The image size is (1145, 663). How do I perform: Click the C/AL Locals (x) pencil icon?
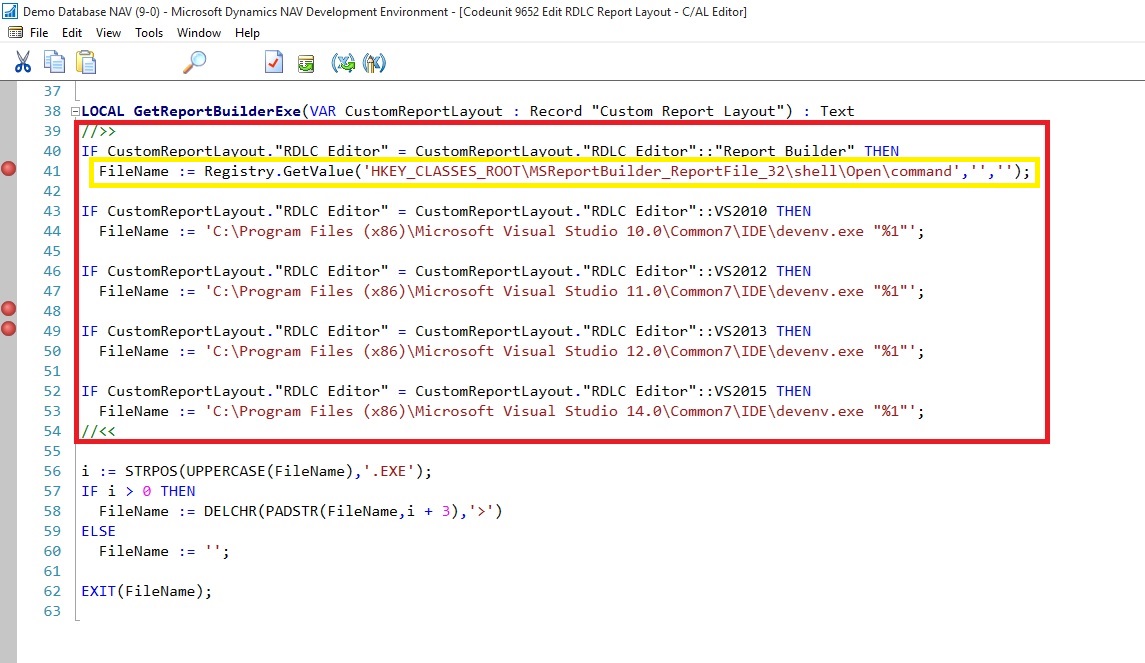pos(374,63)
